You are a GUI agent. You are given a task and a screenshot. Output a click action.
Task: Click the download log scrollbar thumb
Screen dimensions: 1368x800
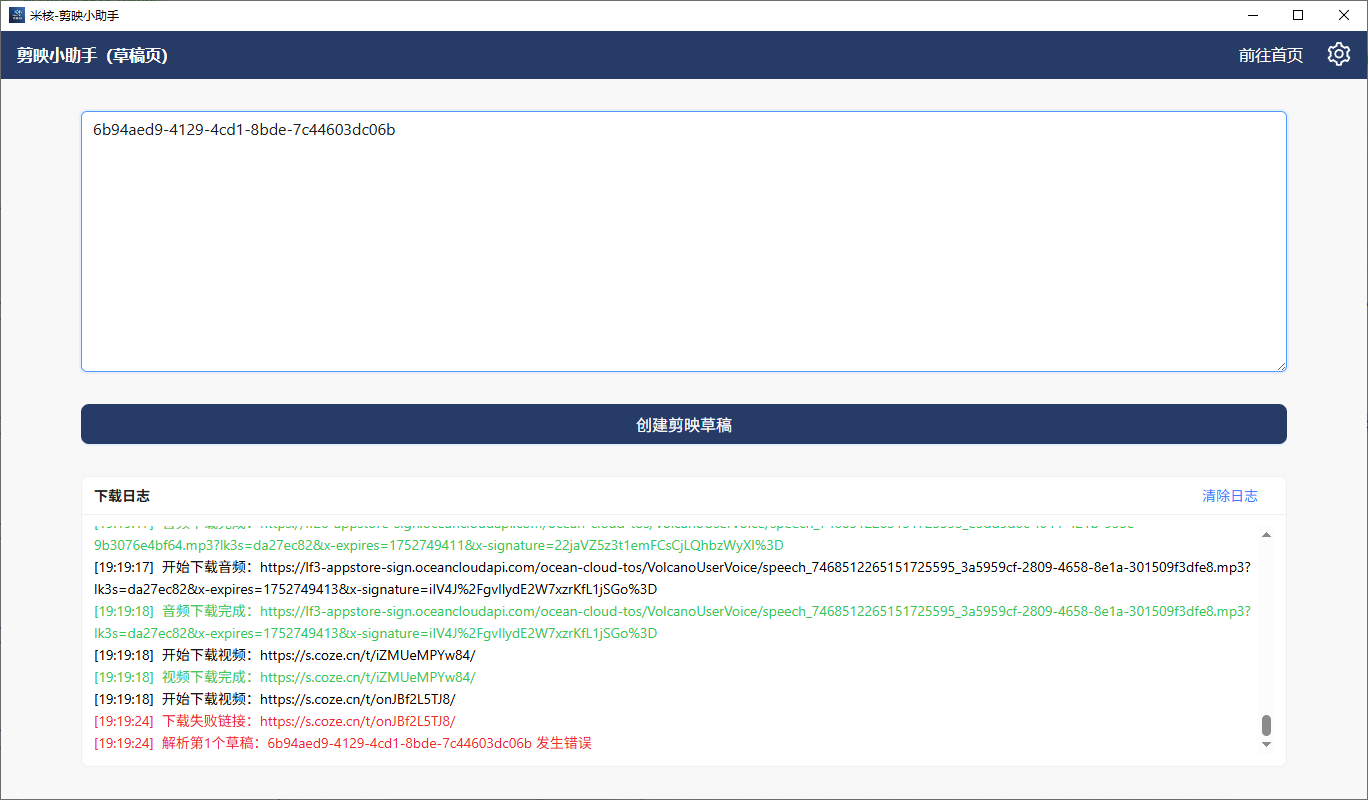point(1266,725)
